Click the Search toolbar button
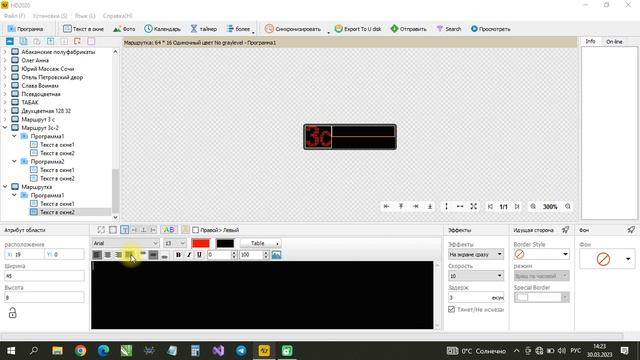The image size is (640, 360). pos(449,29)
